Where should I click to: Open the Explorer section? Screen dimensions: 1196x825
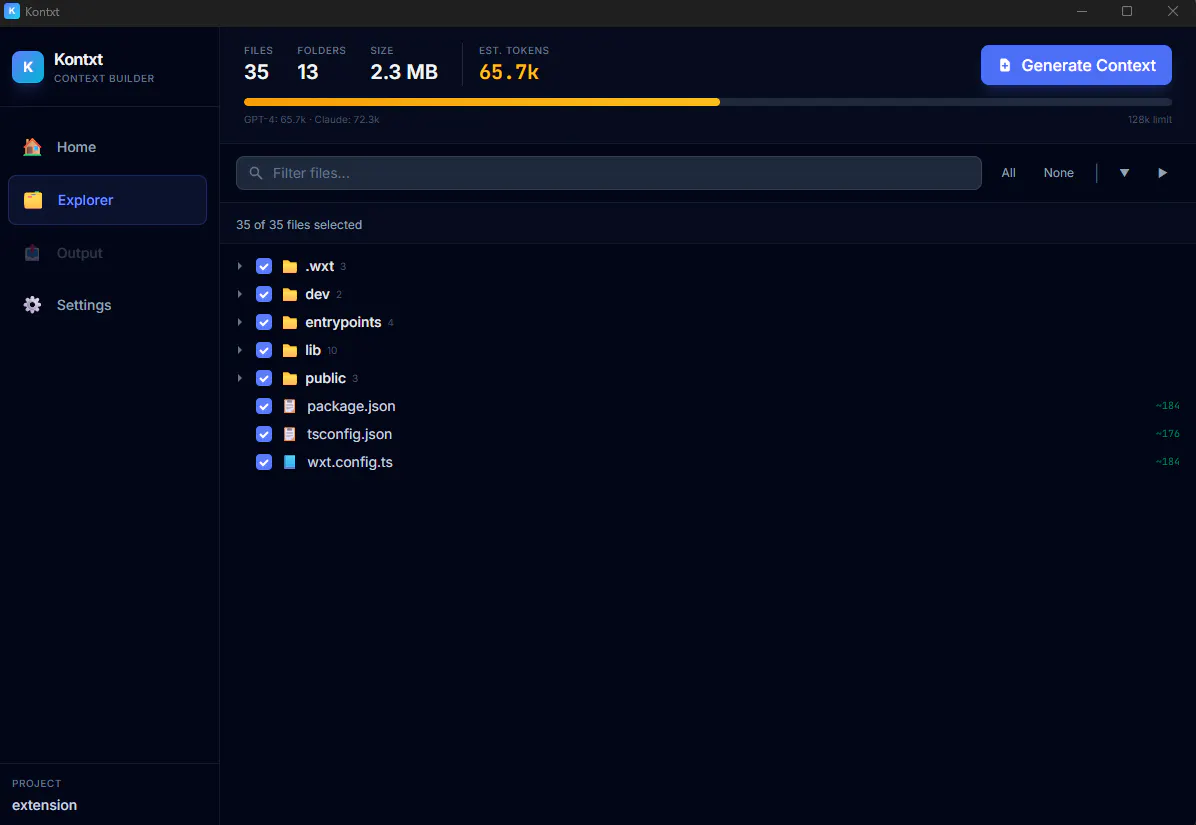click(108, 200)
